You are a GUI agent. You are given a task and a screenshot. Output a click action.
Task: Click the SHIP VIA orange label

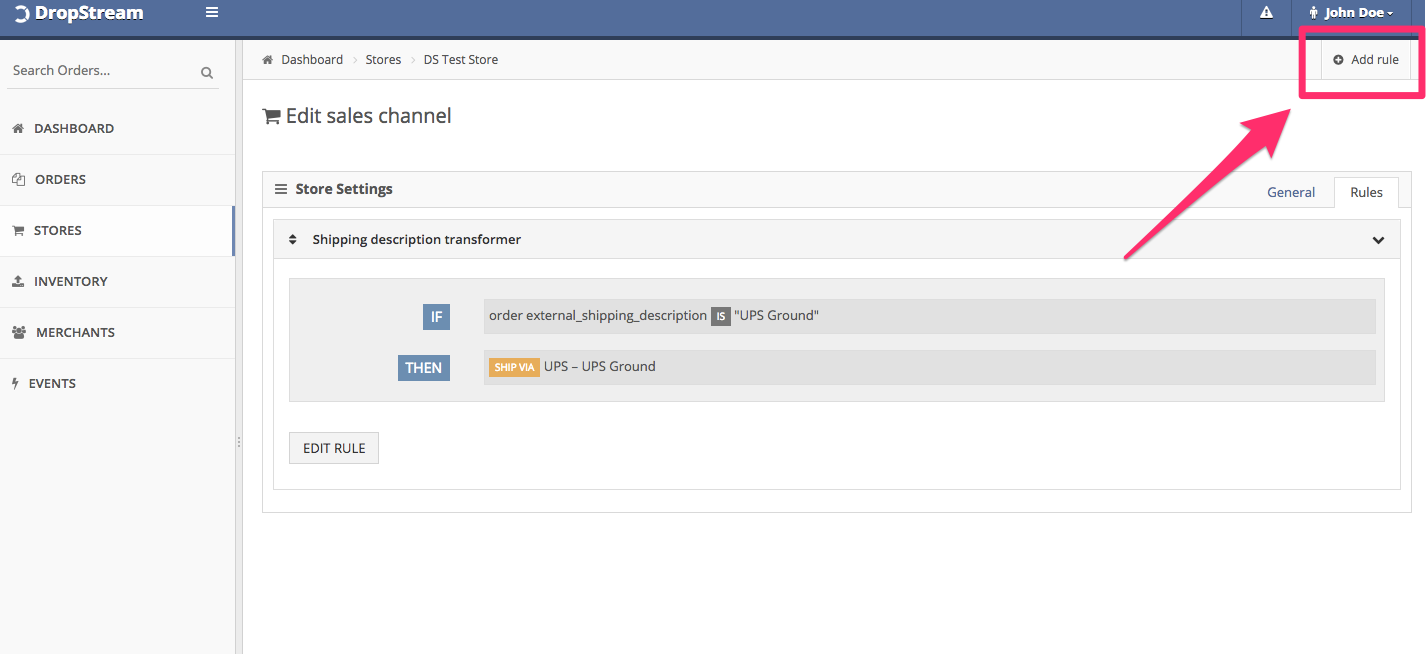[514, 367]
